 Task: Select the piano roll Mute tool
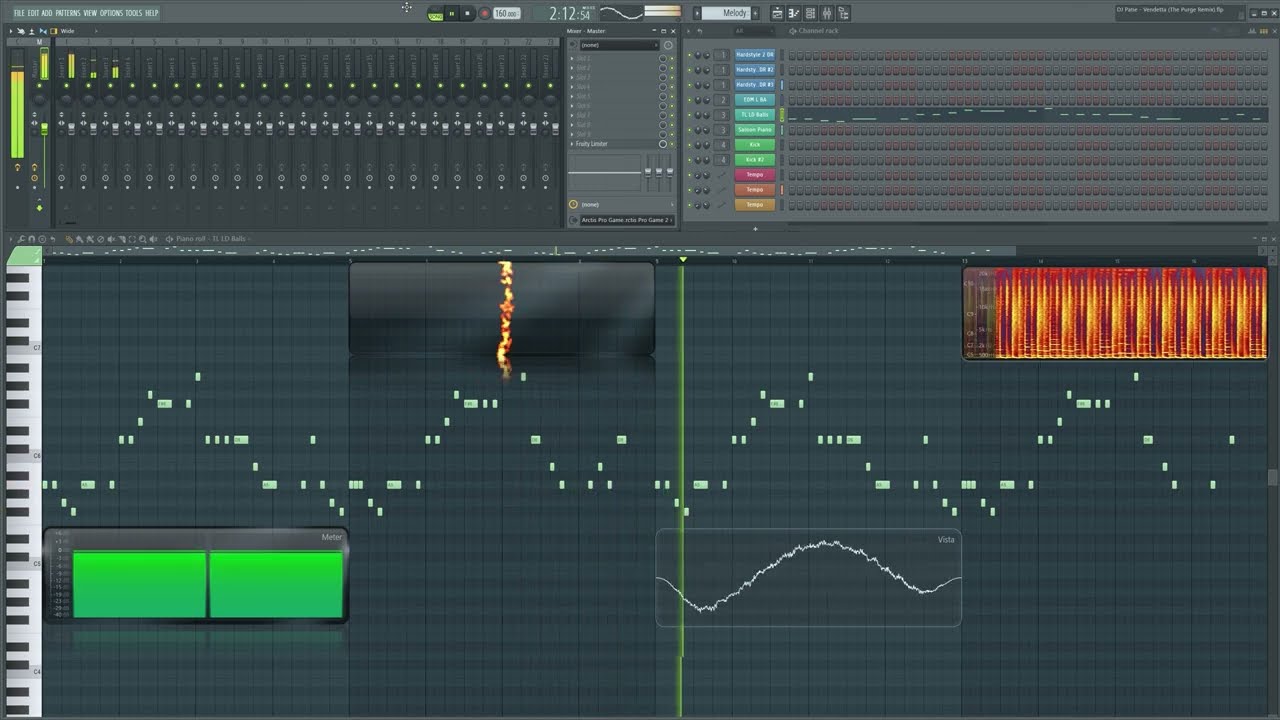tap(111, 239)
